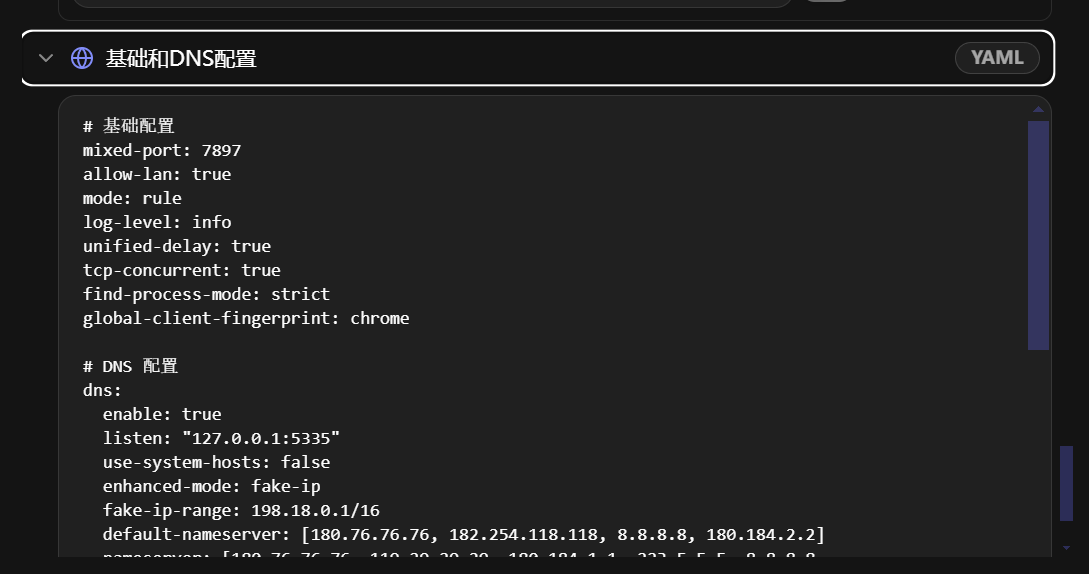
Task: Click the fake-ip-range: 198.18.0.1/16 line
Action: [x=241, y=510]
